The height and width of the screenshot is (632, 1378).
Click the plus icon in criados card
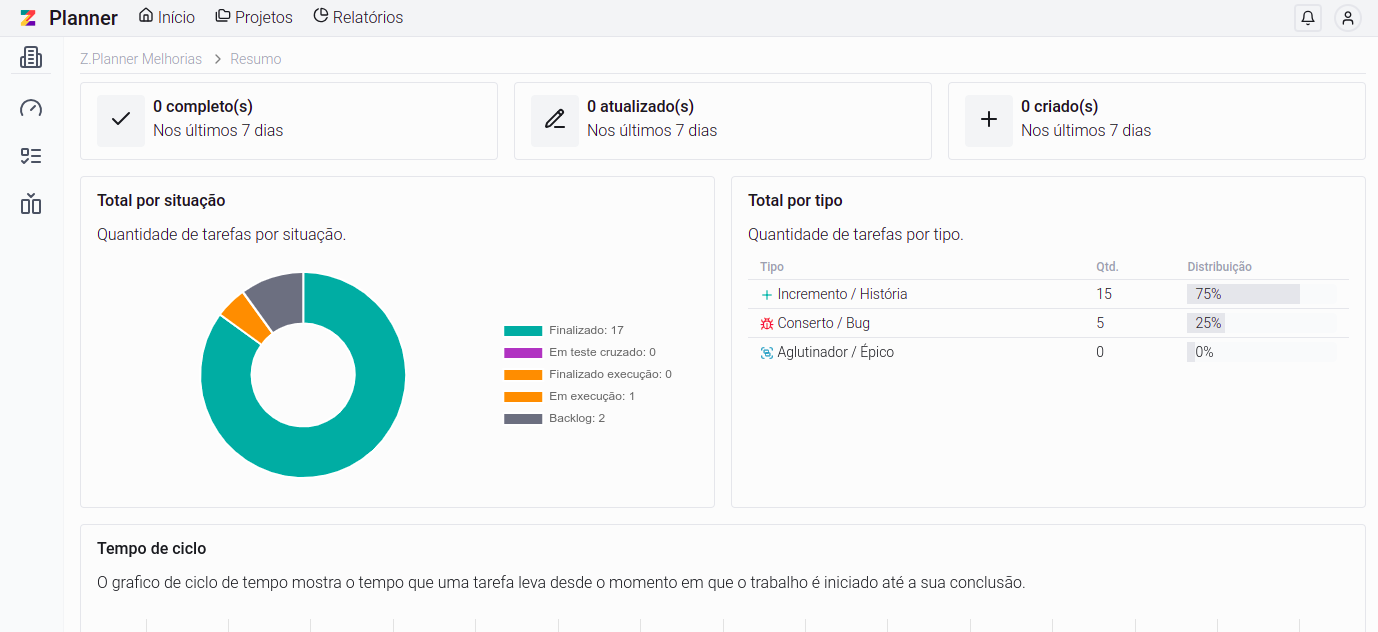989,119
